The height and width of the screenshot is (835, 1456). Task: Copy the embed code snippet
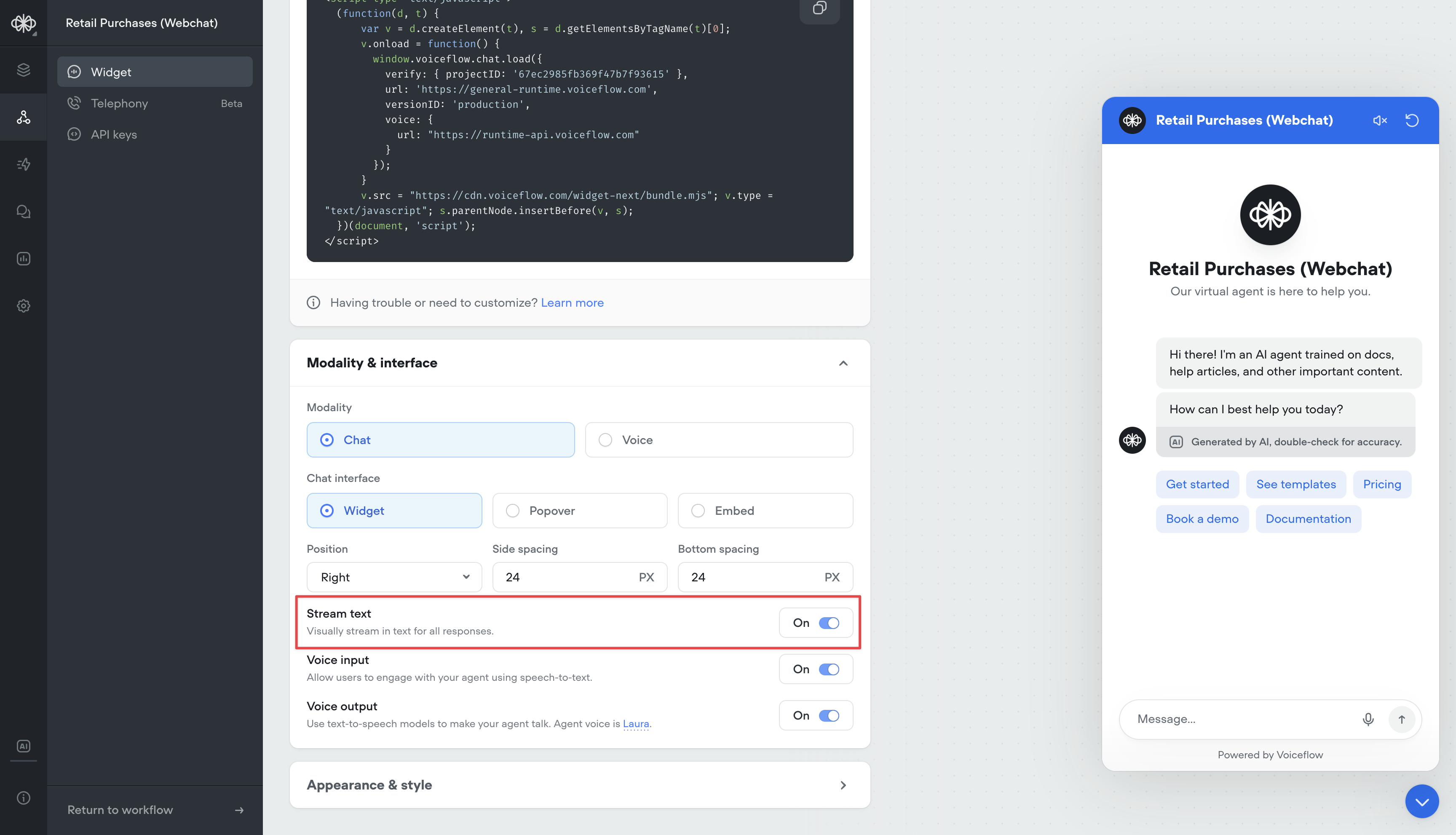(819, 8)
